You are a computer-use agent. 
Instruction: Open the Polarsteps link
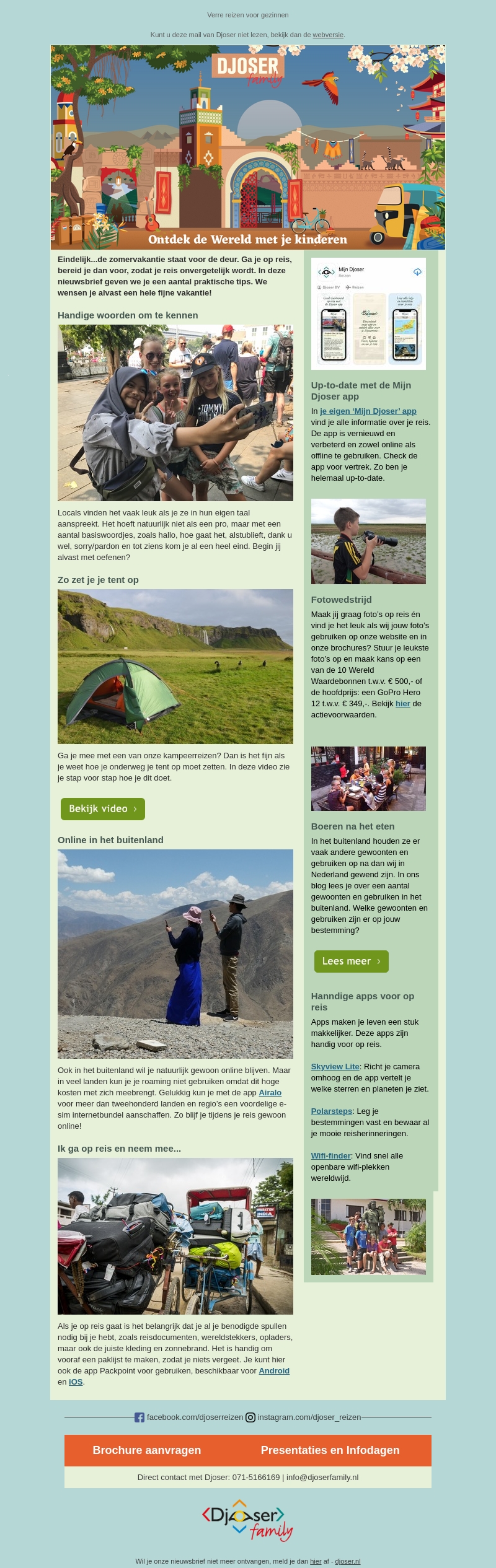tap(332, 1111)
